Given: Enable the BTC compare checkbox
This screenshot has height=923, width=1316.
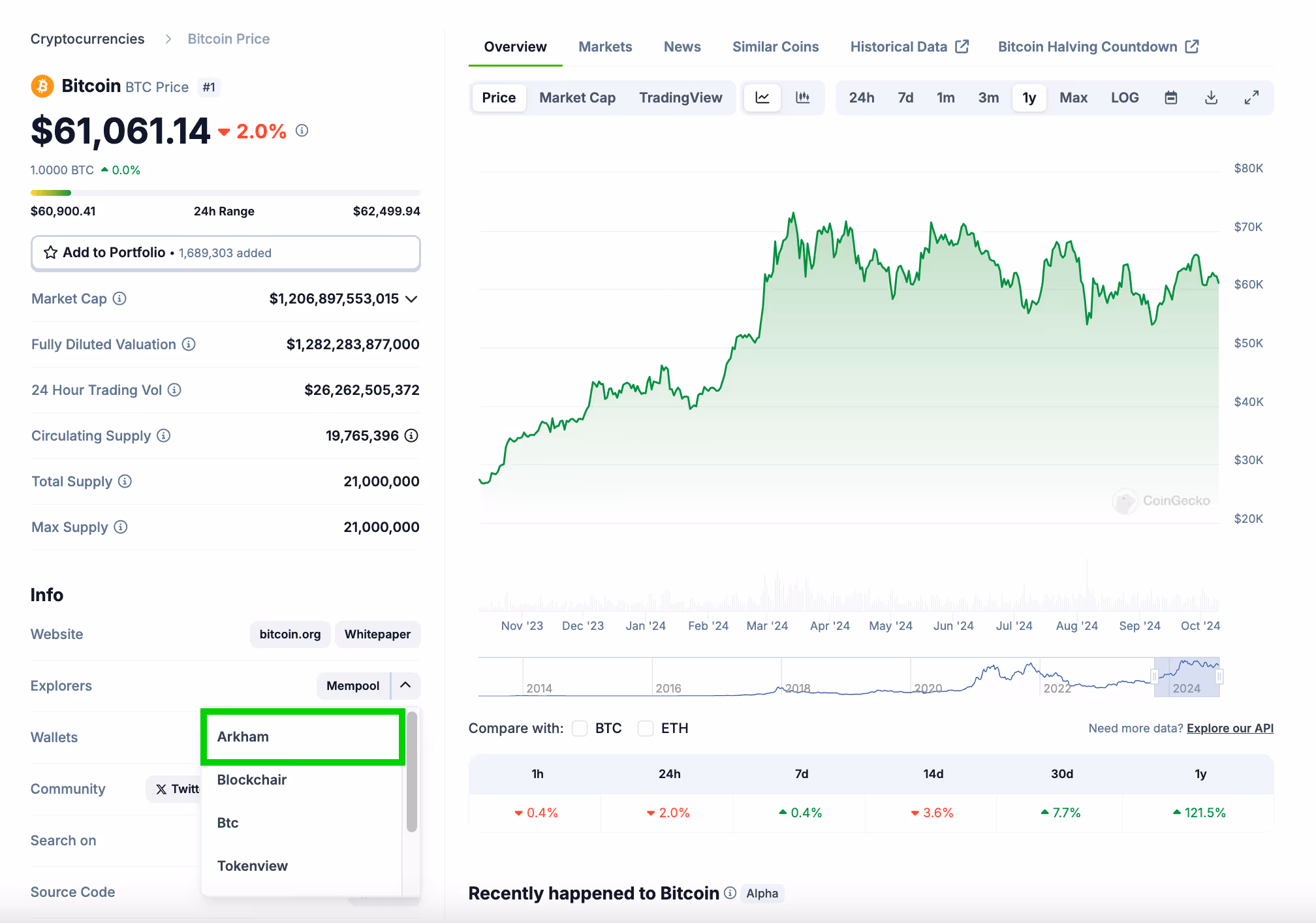Looking at the screenshot, I should coord(580,728).
